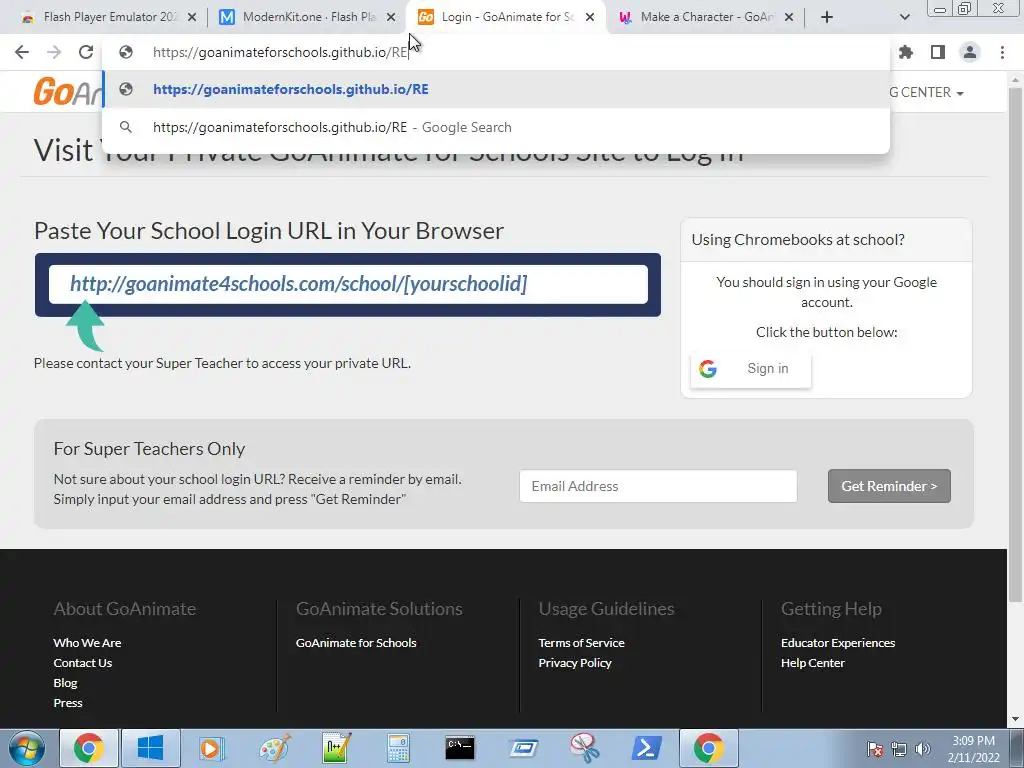Image resolution: width=1024 pixels, height=768 pixels.
Task: Open the Press footer link
Action: coord(68,703)
